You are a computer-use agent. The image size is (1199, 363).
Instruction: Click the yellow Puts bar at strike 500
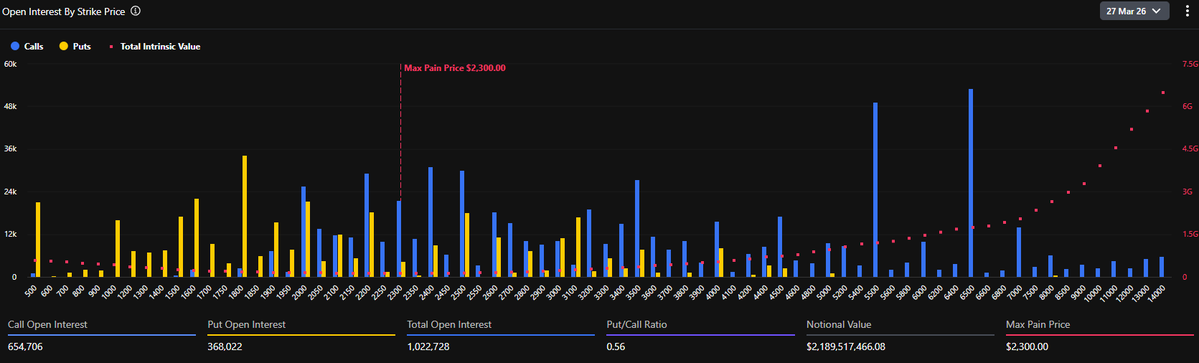[38, 239]
